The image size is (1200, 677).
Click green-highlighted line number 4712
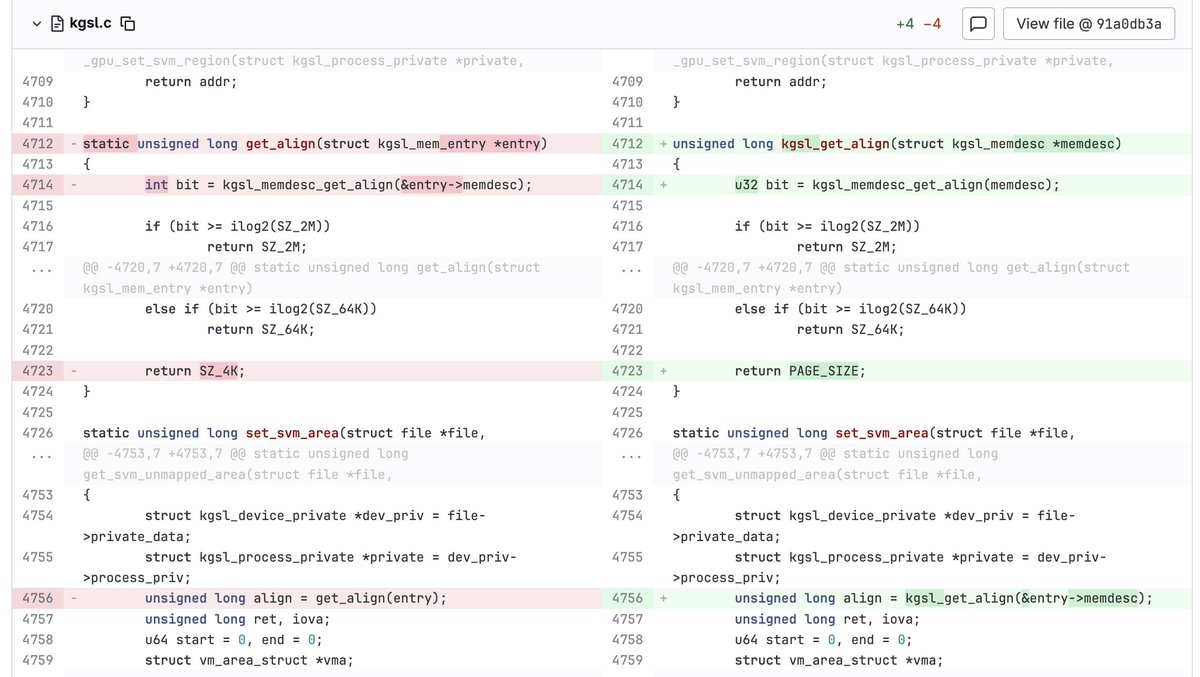point(627,144)
